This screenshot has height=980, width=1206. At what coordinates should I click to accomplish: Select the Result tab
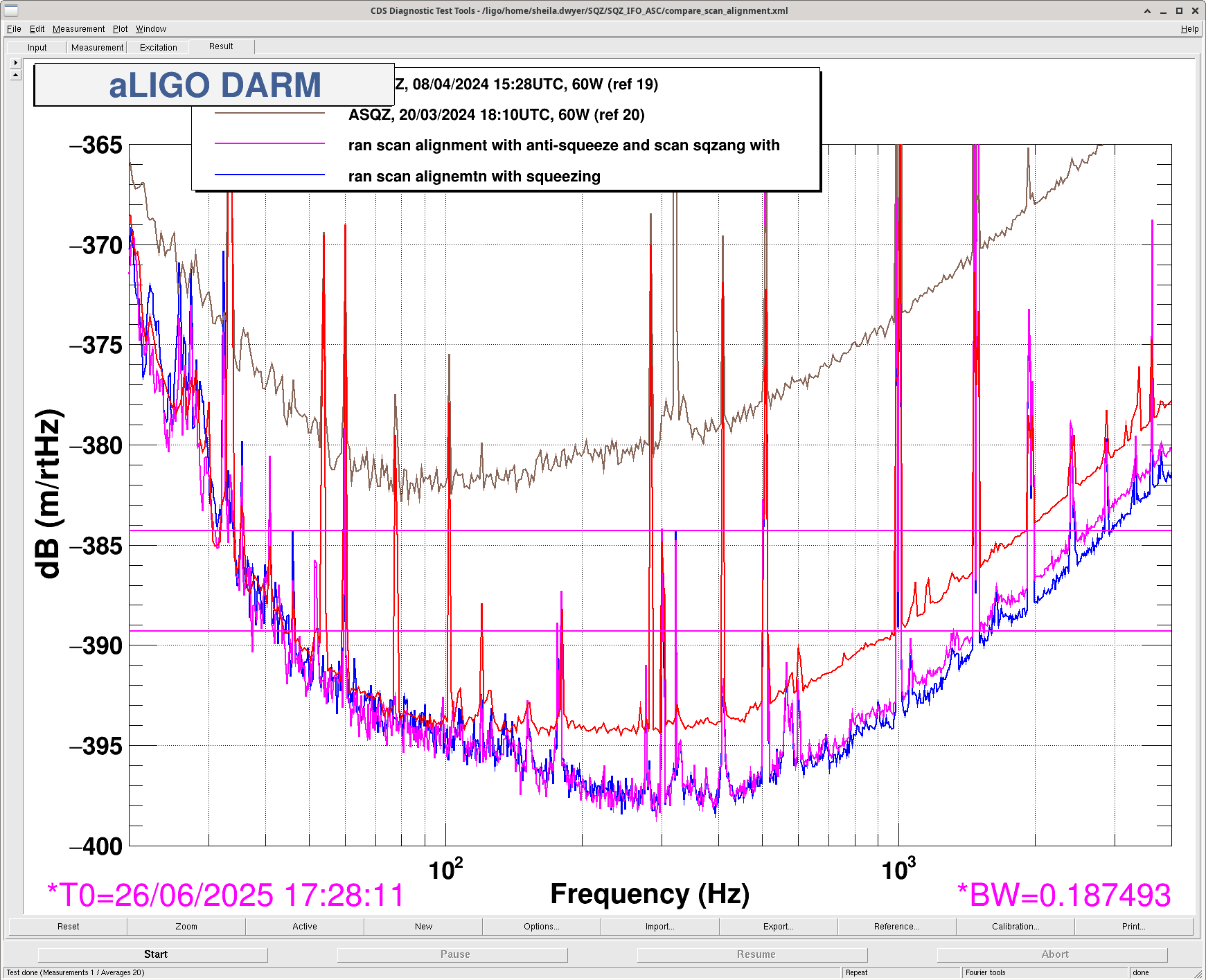(x=221, y=46)
